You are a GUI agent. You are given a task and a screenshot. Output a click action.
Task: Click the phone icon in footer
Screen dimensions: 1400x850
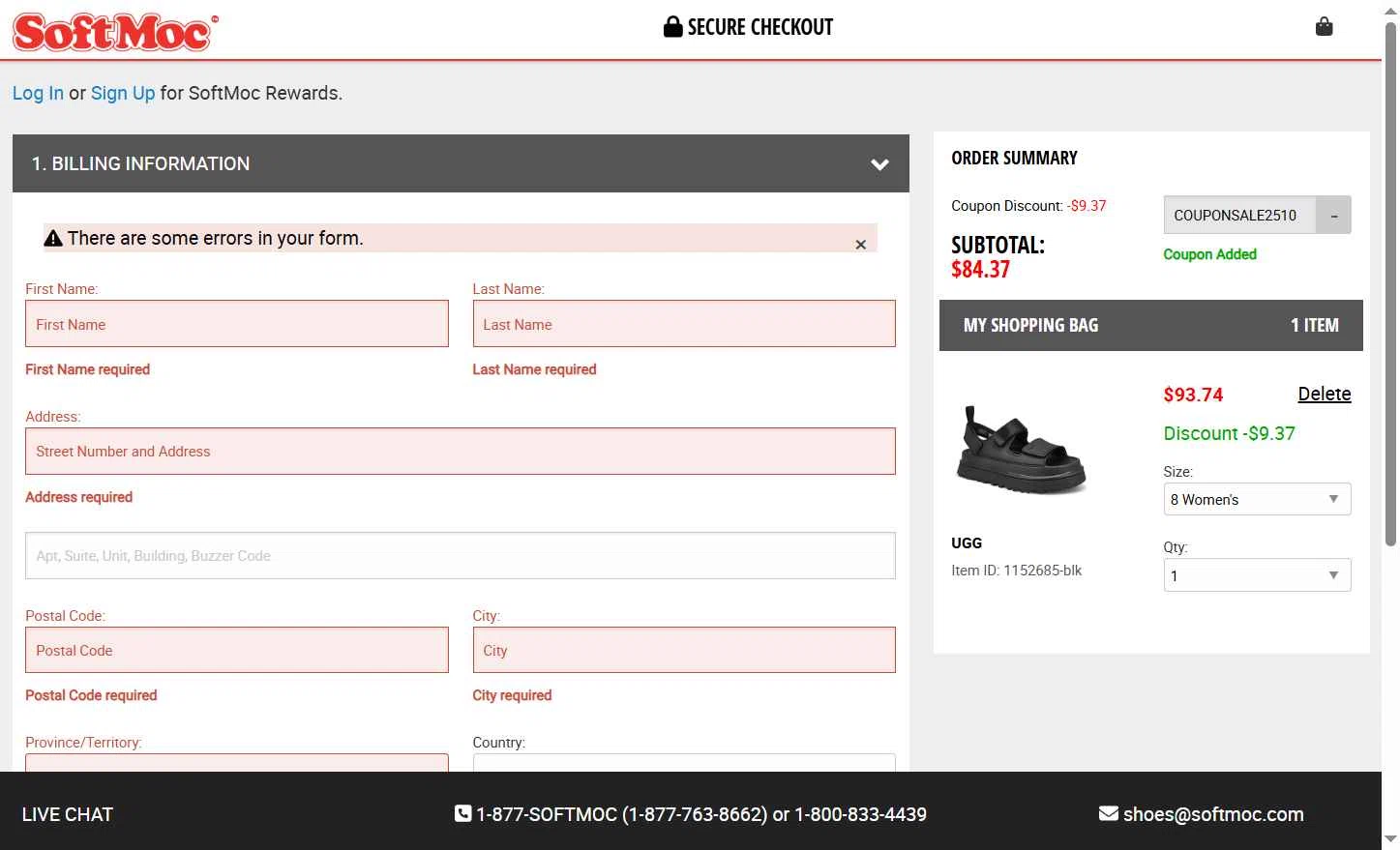[462, 814]
